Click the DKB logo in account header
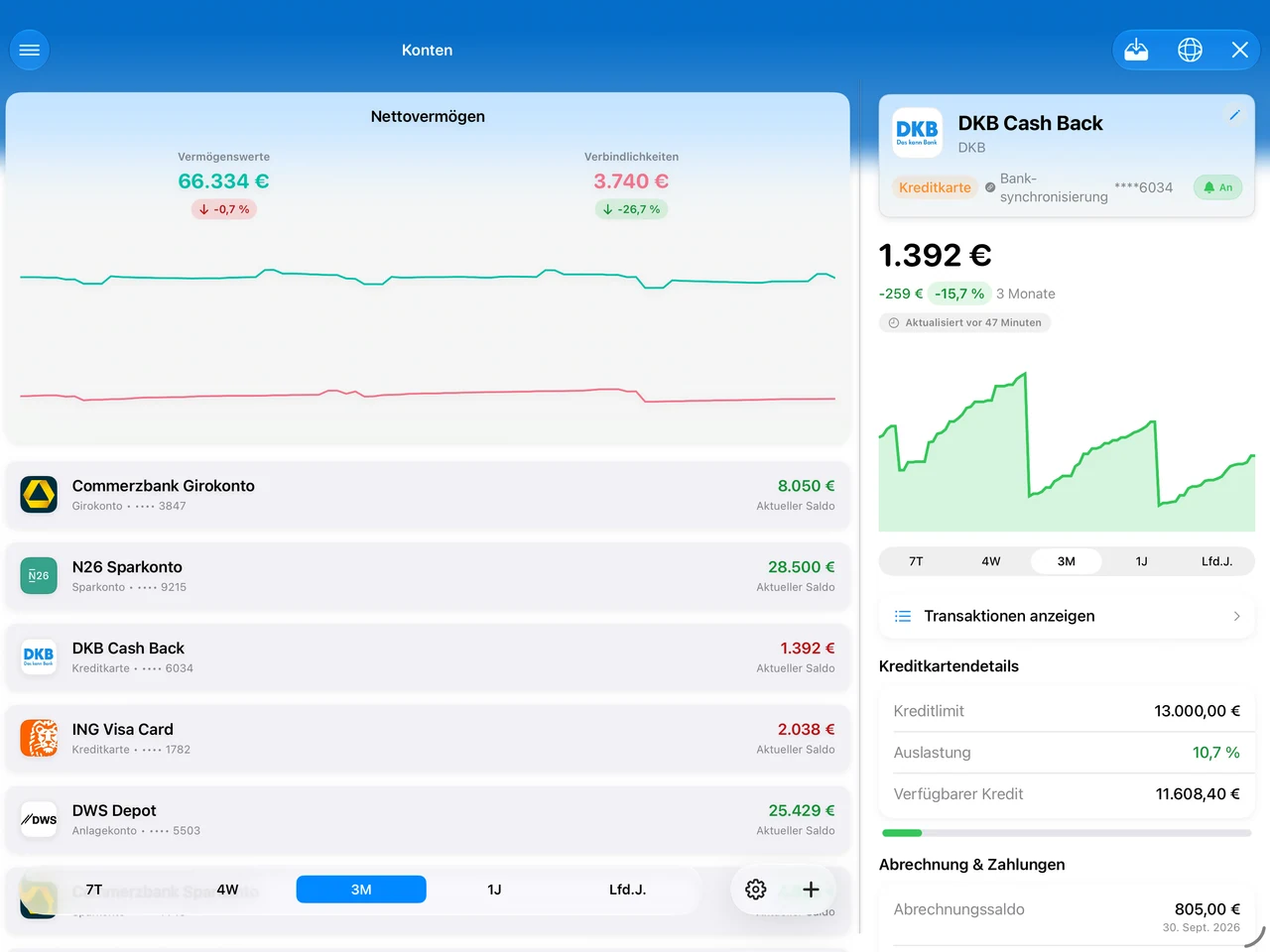The width and height of the screenshot is (1270, 952). pyautogui.click(x=917, y=133)
